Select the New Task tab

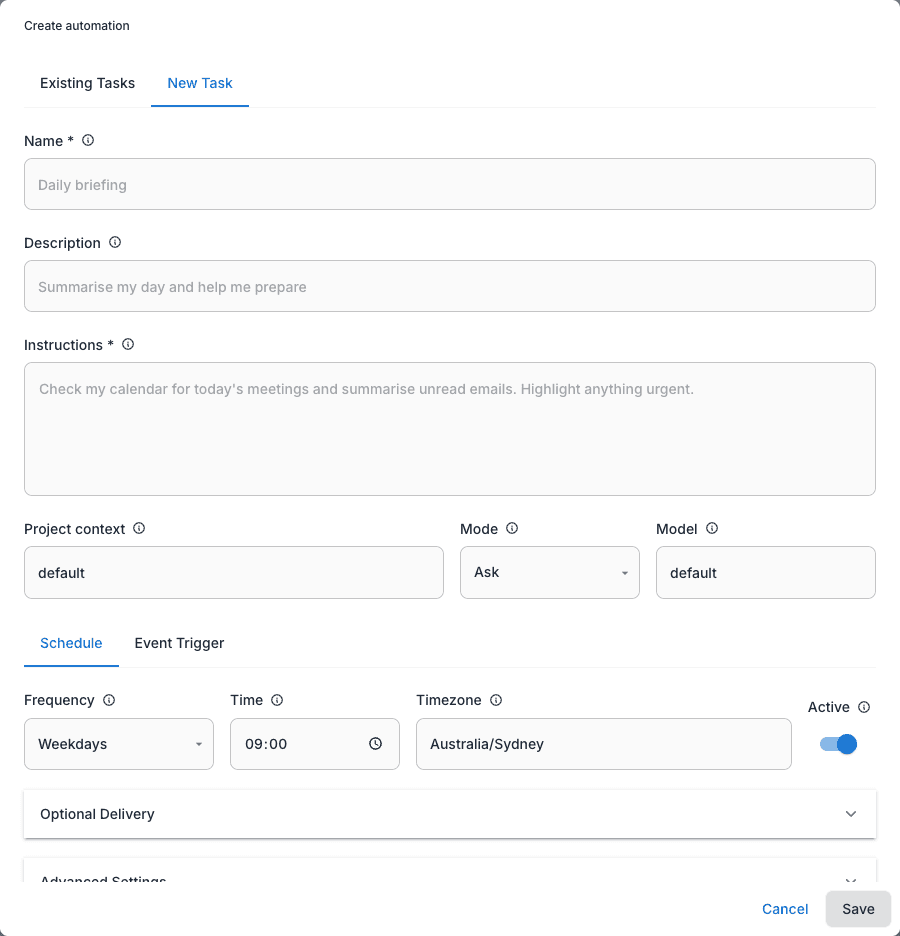(x=200, y=84)
